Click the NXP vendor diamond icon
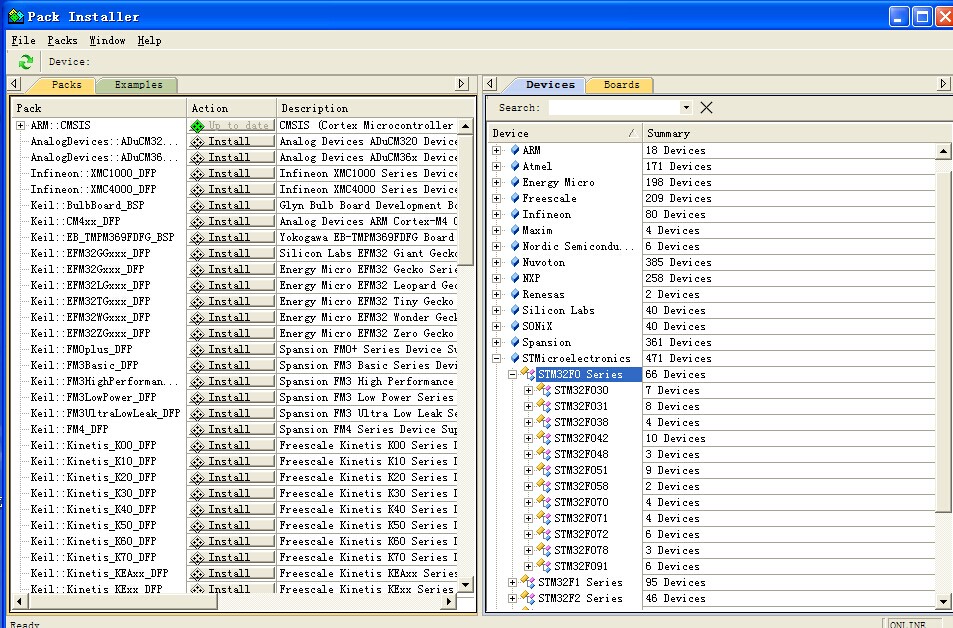Image resolution: width=953 pixels, height=628 pixels. (x=515, y=277)
